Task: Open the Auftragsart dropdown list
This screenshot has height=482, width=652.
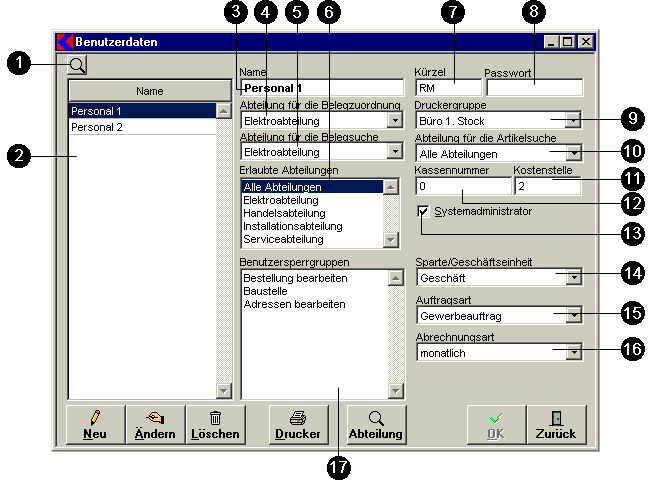Action: click(x=572, y=315)
